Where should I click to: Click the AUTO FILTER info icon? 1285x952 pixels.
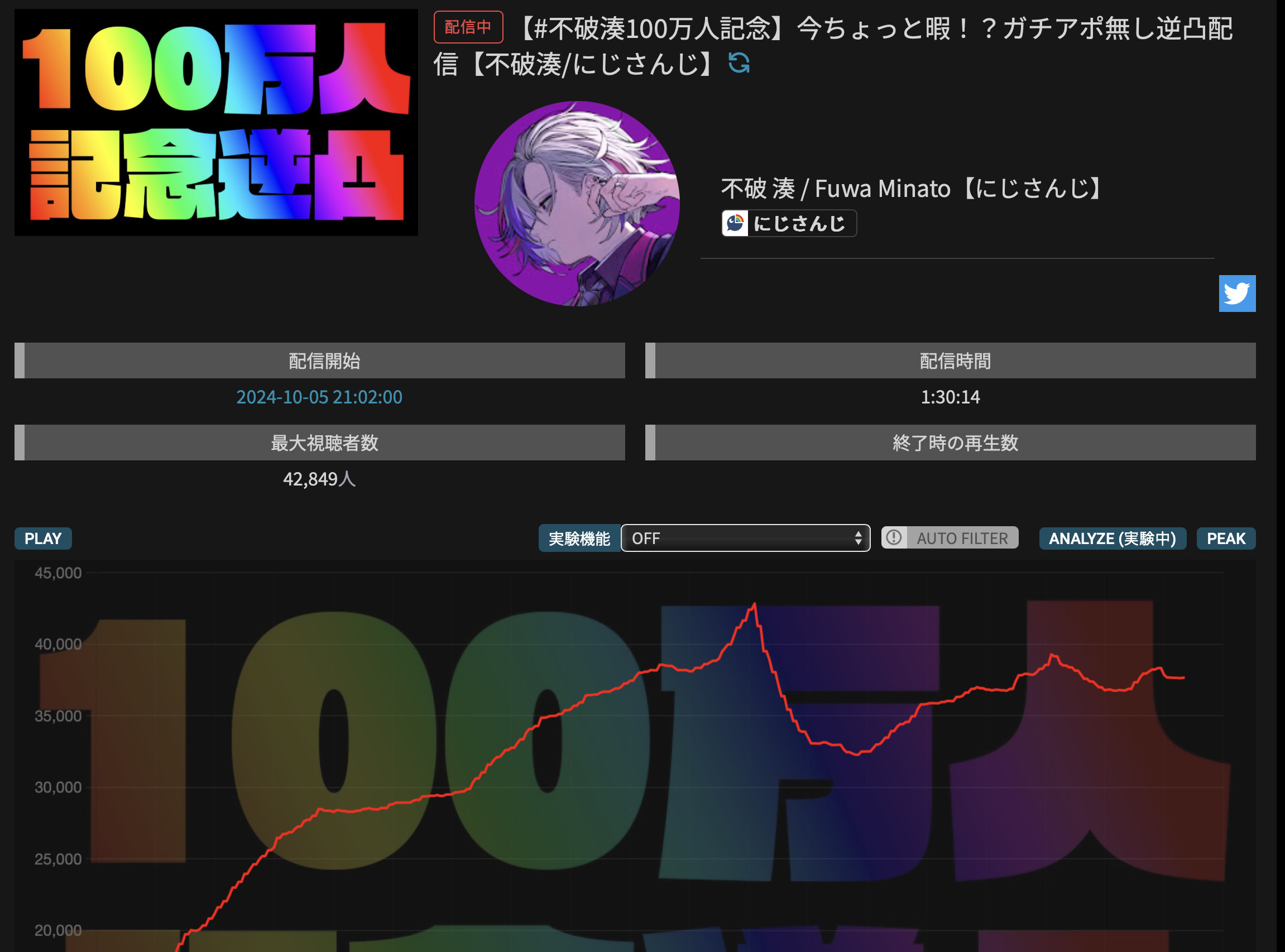[894, 537]
